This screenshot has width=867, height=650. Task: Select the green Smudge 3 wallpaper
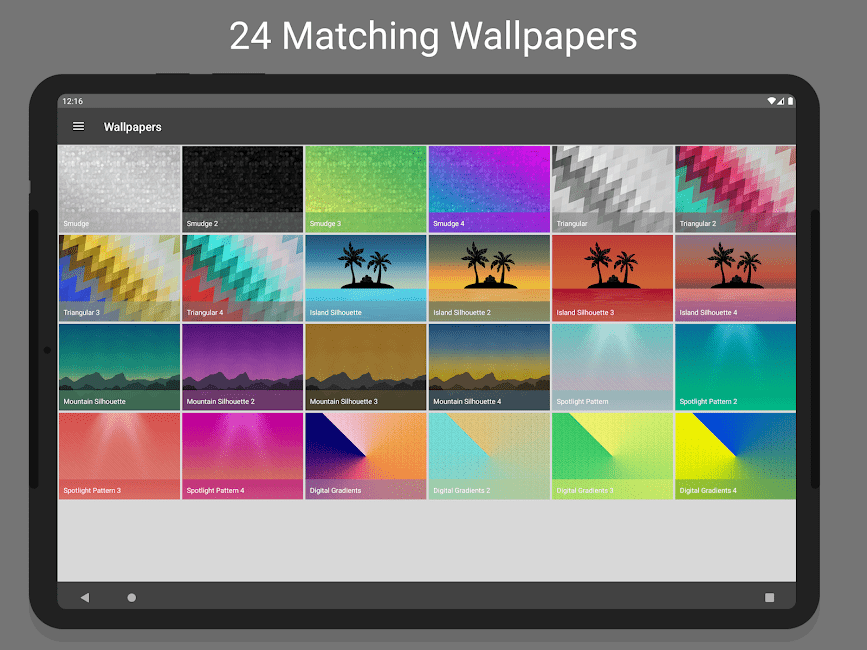tap(366, 189)
